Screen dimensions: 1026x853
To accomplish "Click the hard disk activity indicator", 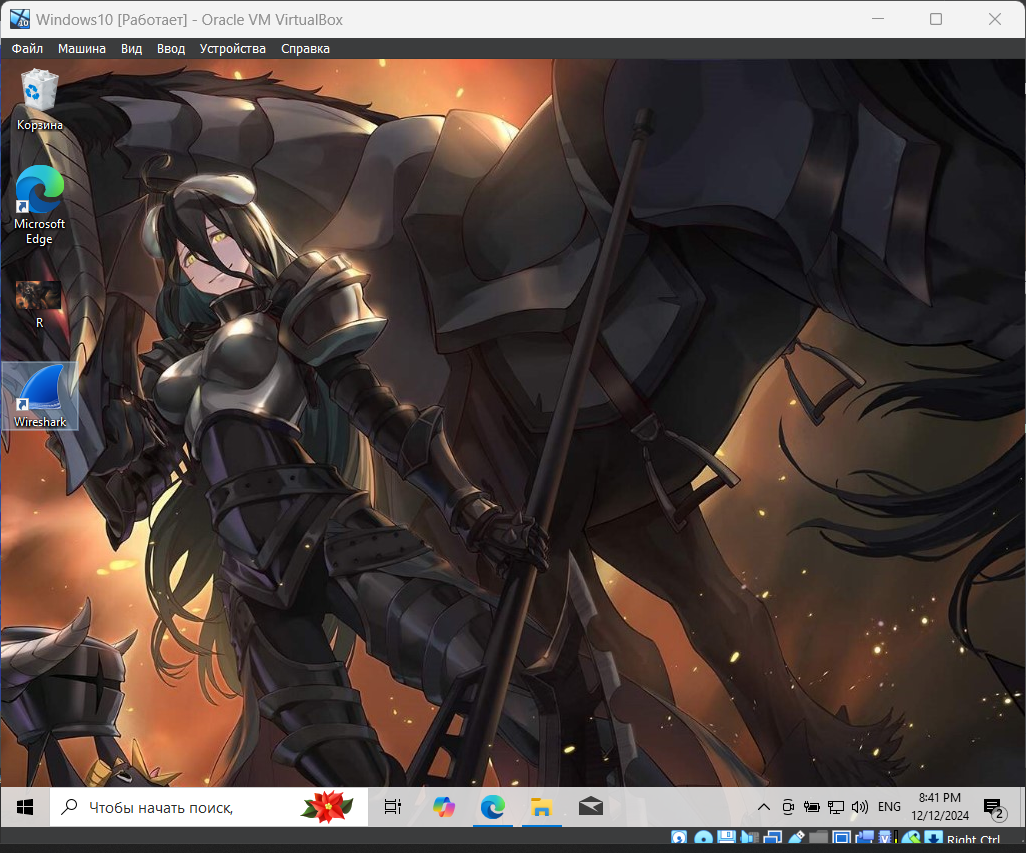I will coord(679,838).
